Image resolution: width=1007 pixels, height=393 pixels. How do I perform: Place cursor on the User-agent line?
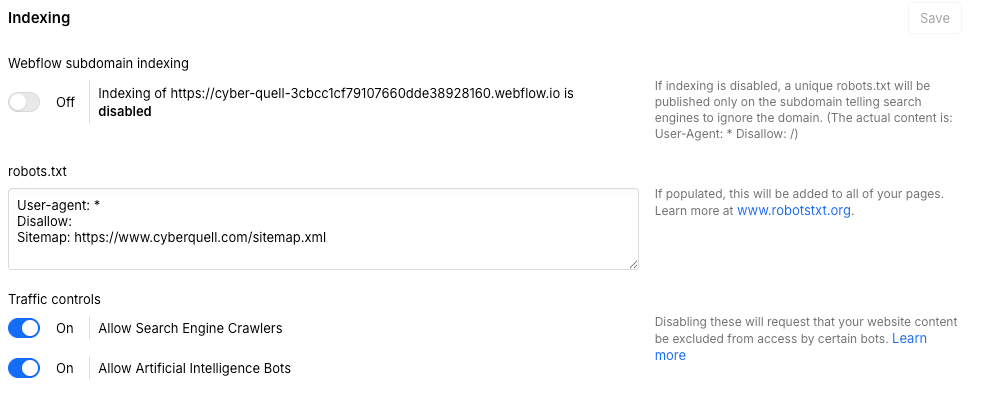coord(60,205)
